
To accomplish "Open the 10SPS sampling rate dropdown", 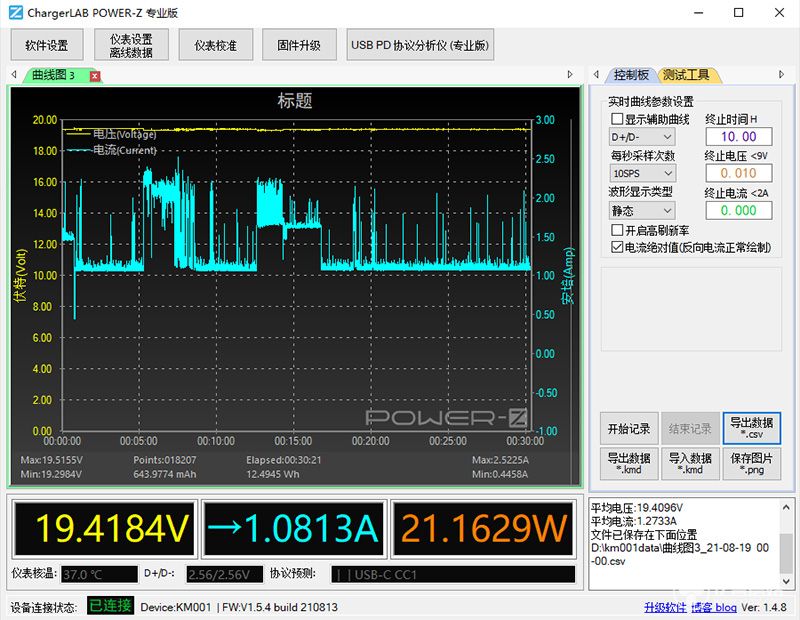I will 642,173.
